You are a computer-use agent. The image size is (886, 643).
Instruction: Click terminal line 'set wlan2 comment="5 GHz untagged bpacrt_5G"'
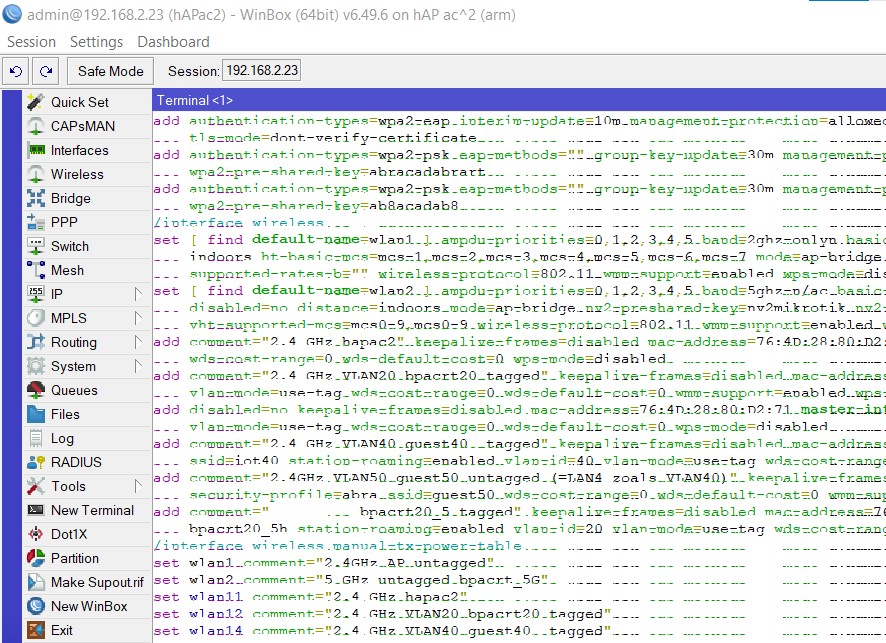click(x=350, y=580)
